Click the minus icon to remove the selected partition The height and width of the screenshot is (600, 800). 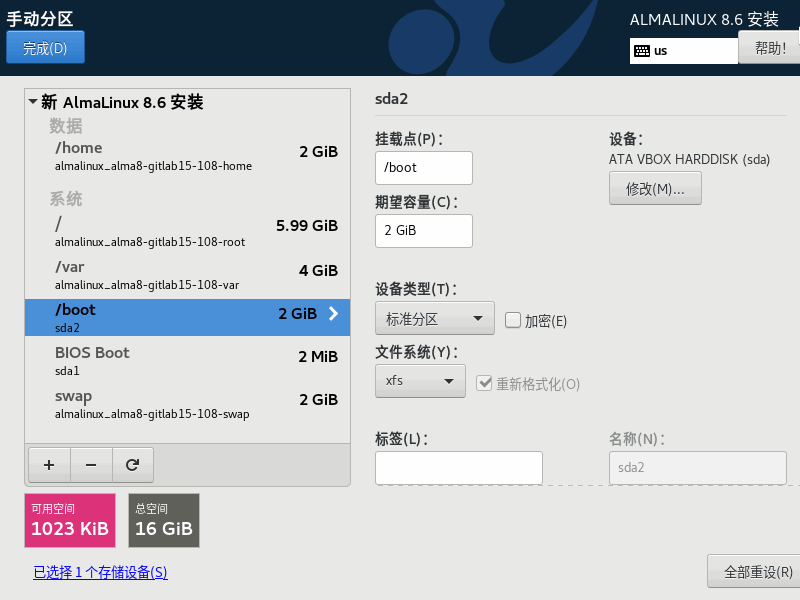(x=91, y=465)
